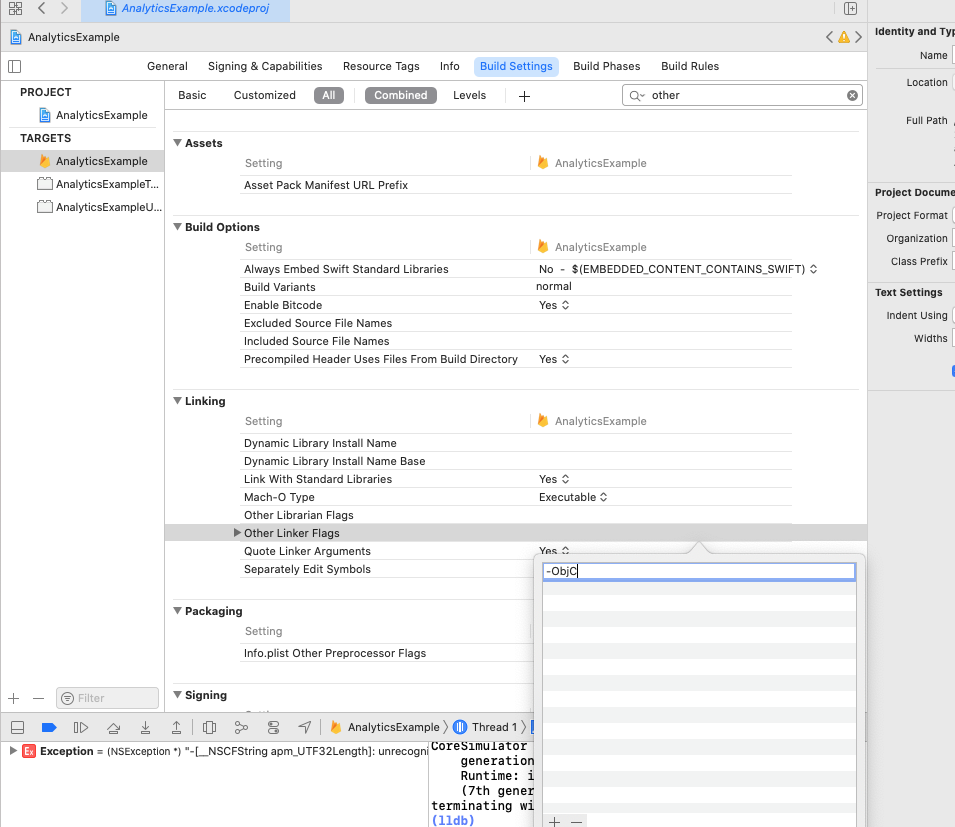Click the Step Out debug icon

pos(176,727)
